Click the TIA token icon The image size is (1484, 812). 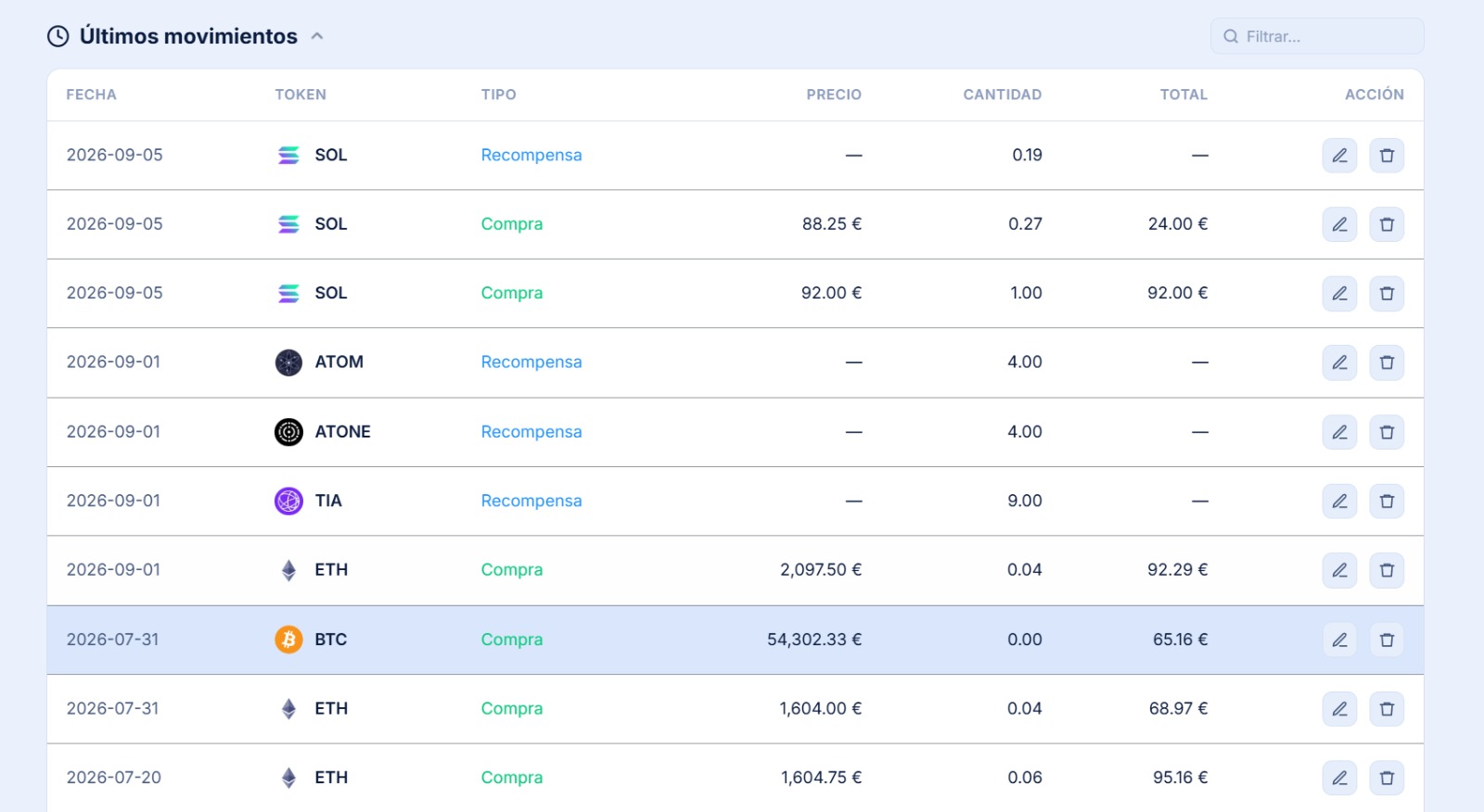point(288,501)
